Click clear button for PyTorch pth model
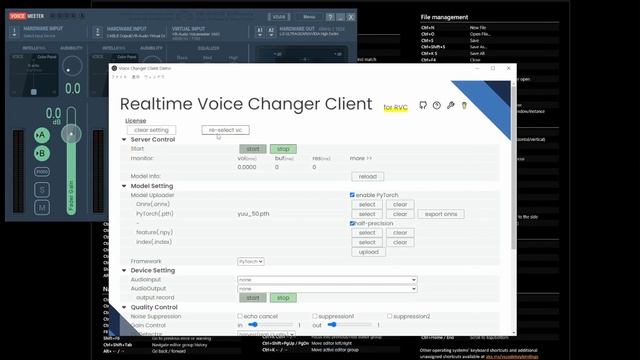 [x=400, y=214]
